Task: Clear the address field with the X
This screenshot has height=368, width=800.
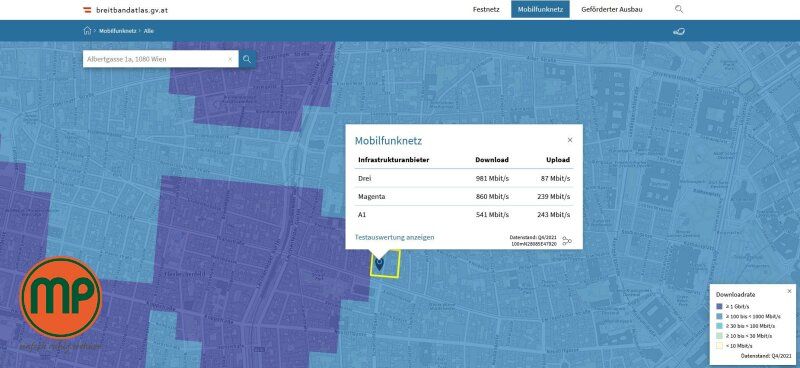Action: tap(230, 59)
